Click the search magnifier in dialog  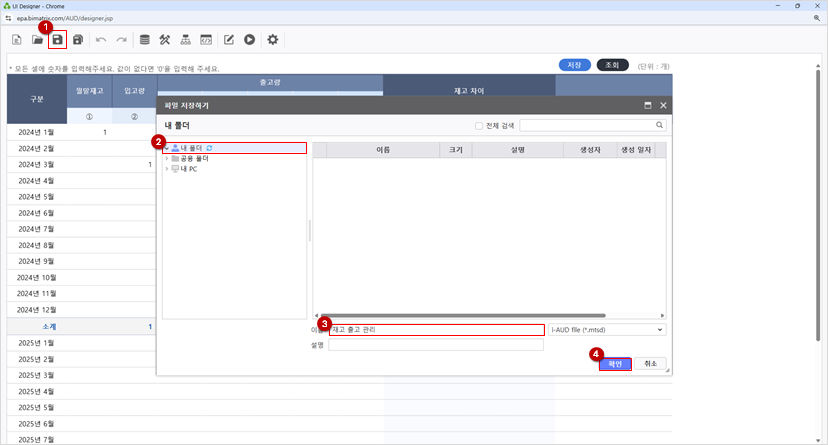pyautogui.click(x=660, y=126)
